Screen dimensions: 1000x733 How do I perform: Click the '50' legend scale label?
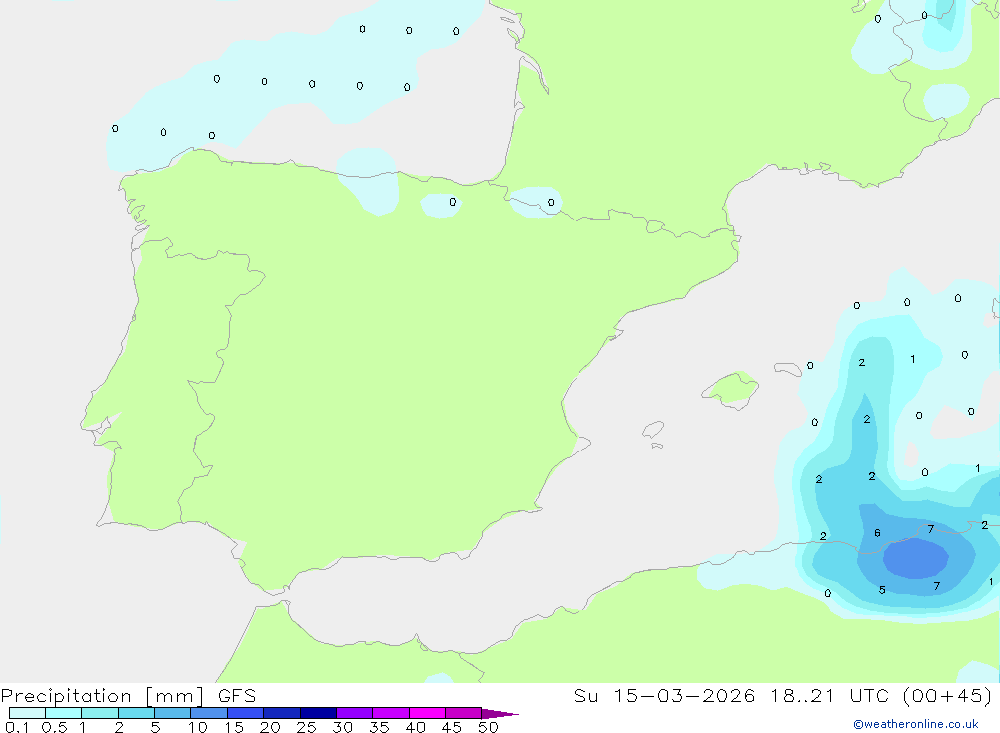pyautogui.click(x=489, y=727)
